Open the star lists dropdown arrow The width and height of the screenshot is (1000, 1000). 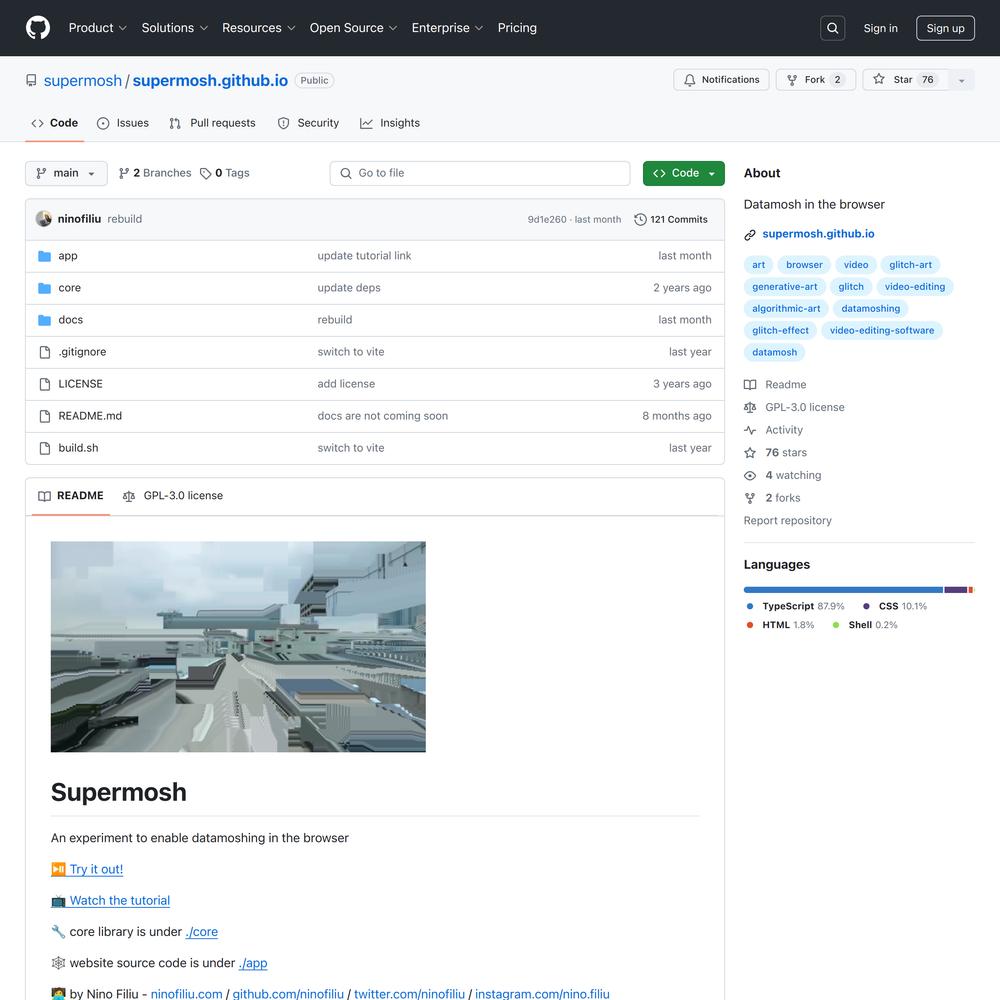[962, 80]
